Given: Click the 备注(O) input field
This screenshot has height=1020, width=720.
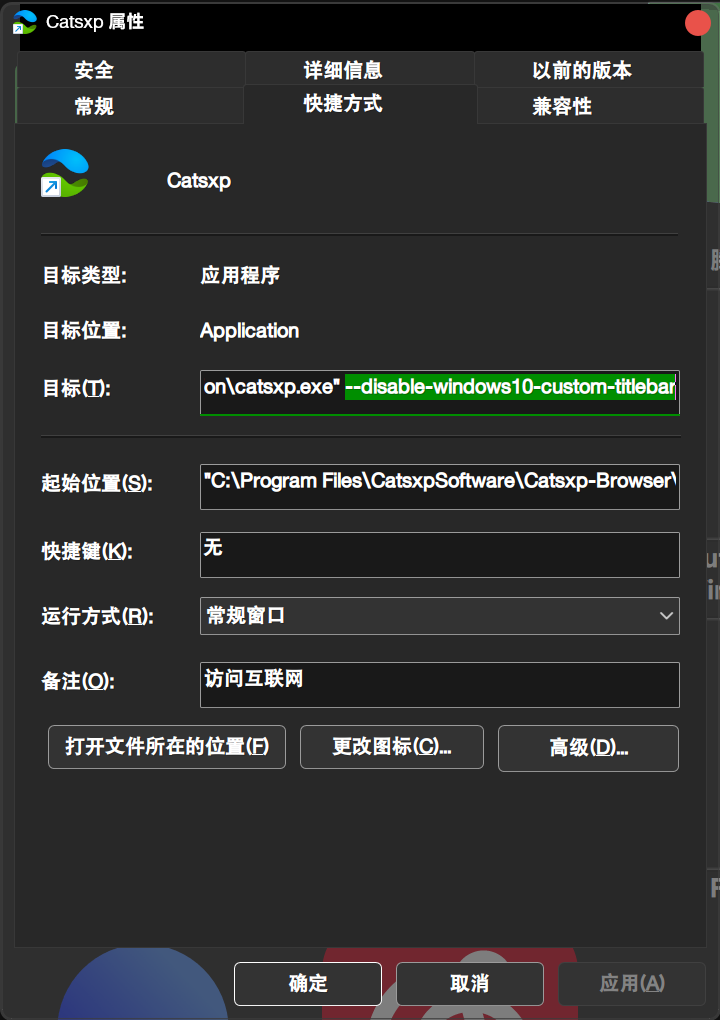Looking at the screenshot, I should [440, 684].
